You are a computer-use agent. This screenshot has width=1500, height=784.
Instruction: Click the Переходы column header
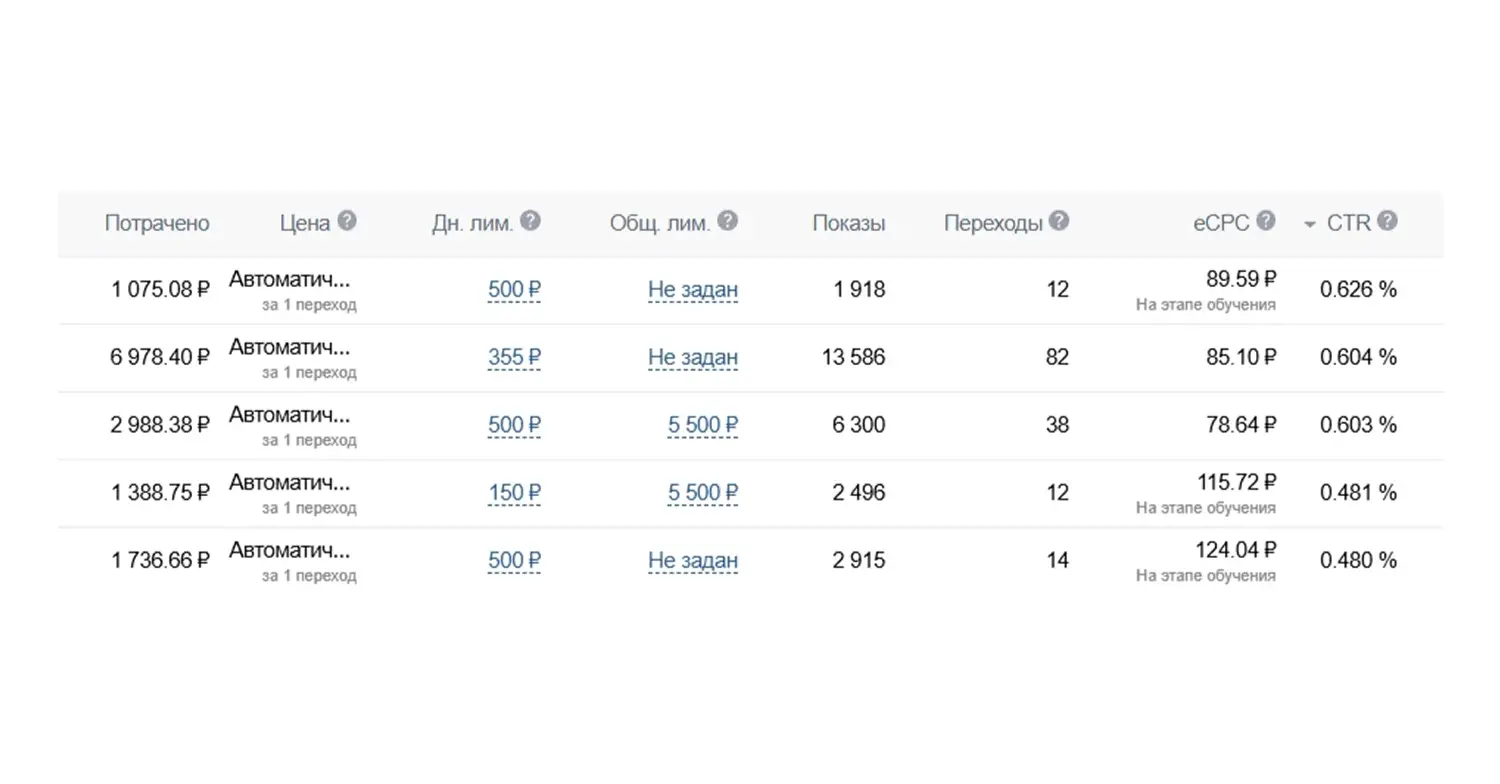(x=992, y=223)
